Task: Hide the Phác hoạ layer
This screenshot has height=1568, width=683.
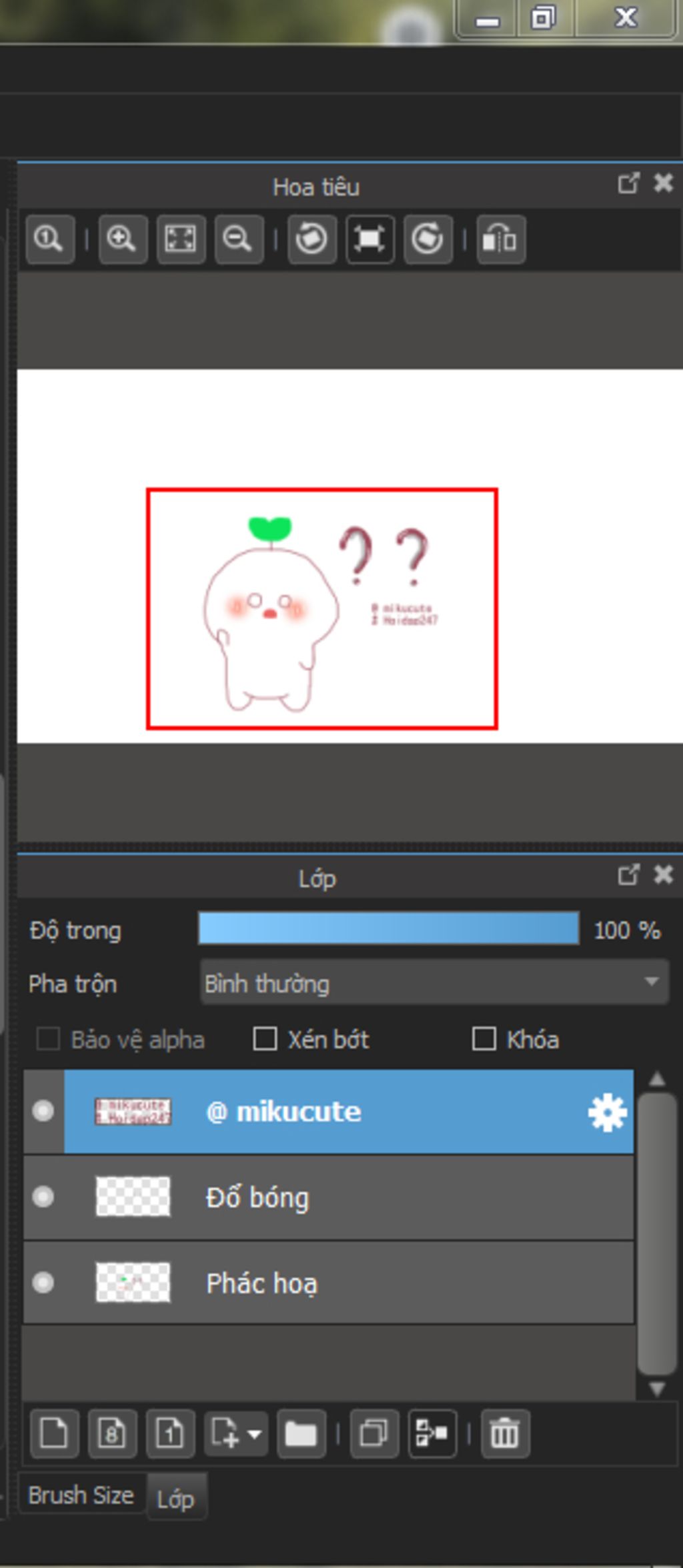Action: (43, 1282)
